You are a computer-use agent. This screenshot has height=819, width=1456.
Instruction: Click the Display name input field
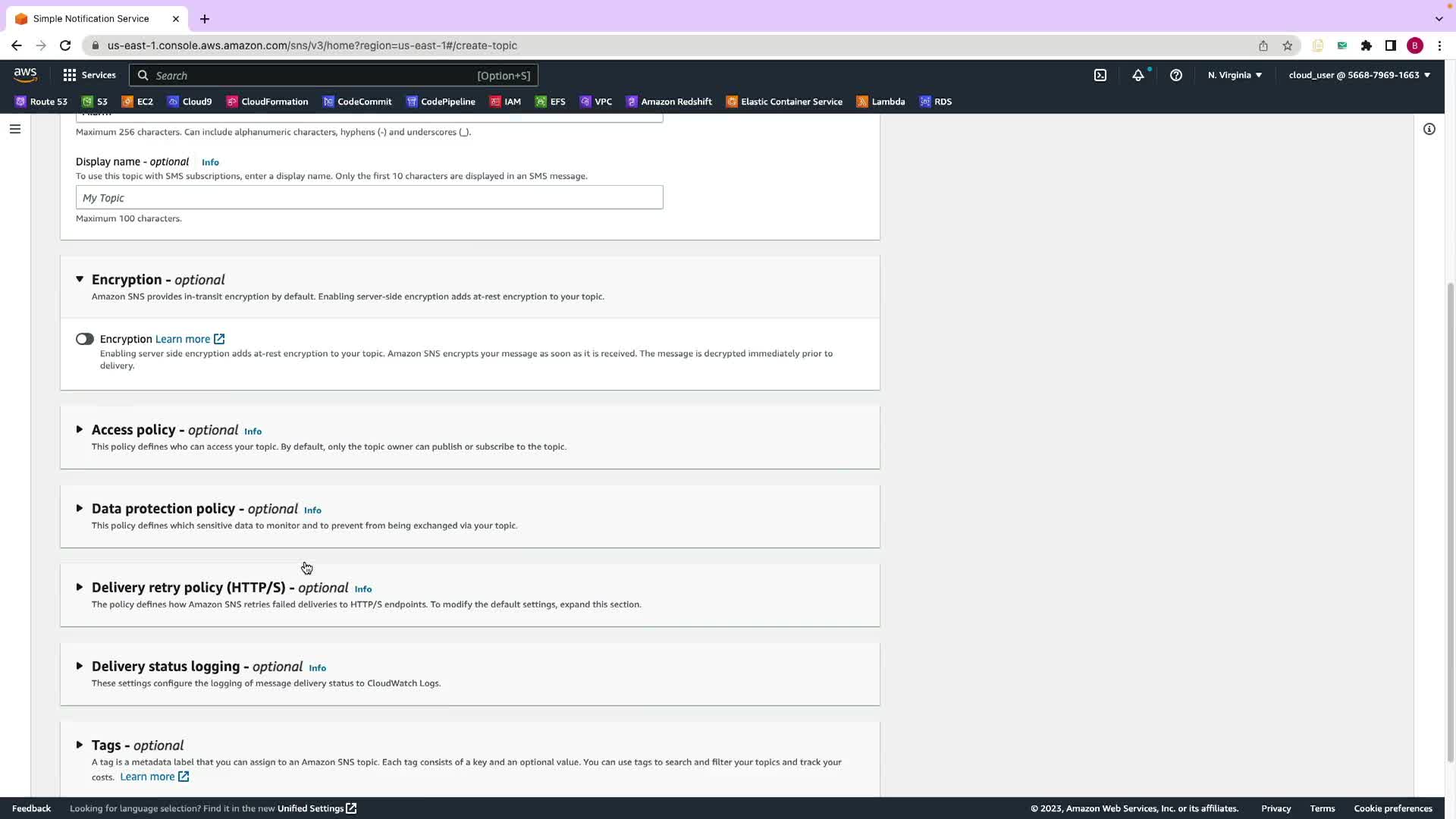369,198
